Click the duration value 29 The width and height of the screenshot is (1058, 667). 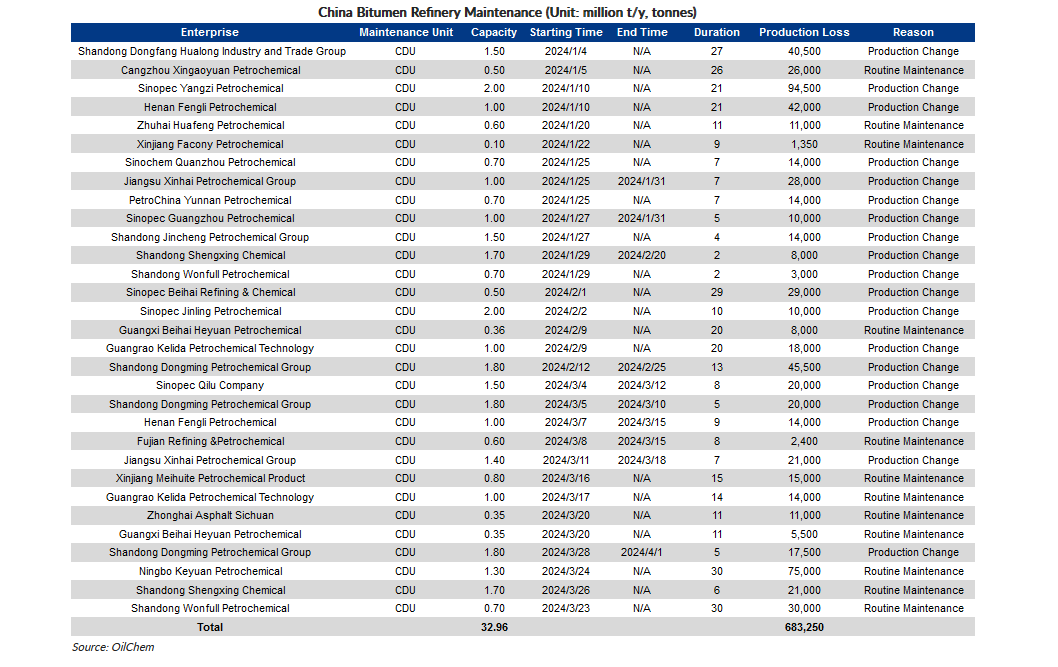click(717, 293)
